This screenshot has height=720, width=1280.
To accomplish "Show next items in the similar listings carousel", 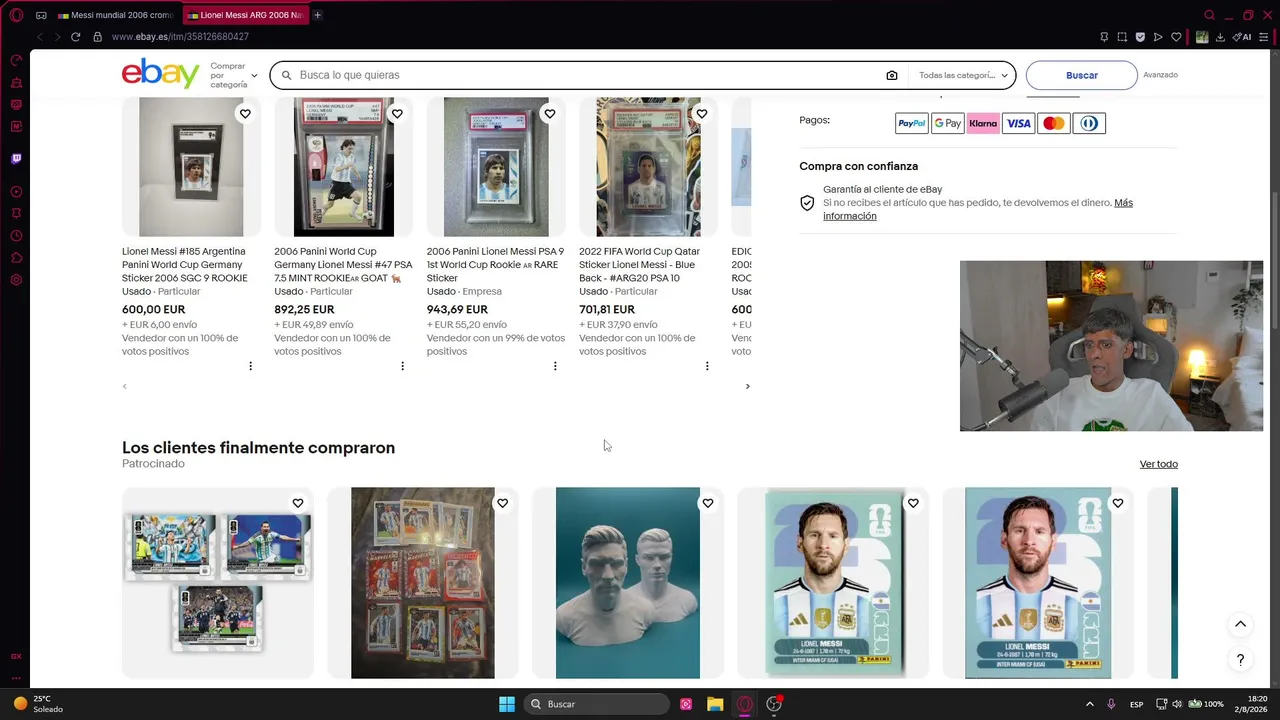I will tap(747, 386).
